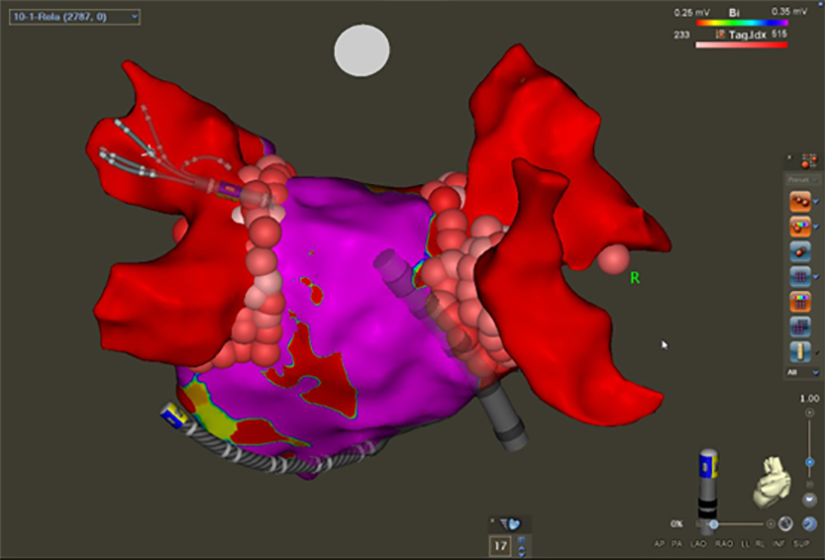825x560 pixels.
Task: Toggle the rainbow grid icon on orange
Action: (x=800, y=302)
